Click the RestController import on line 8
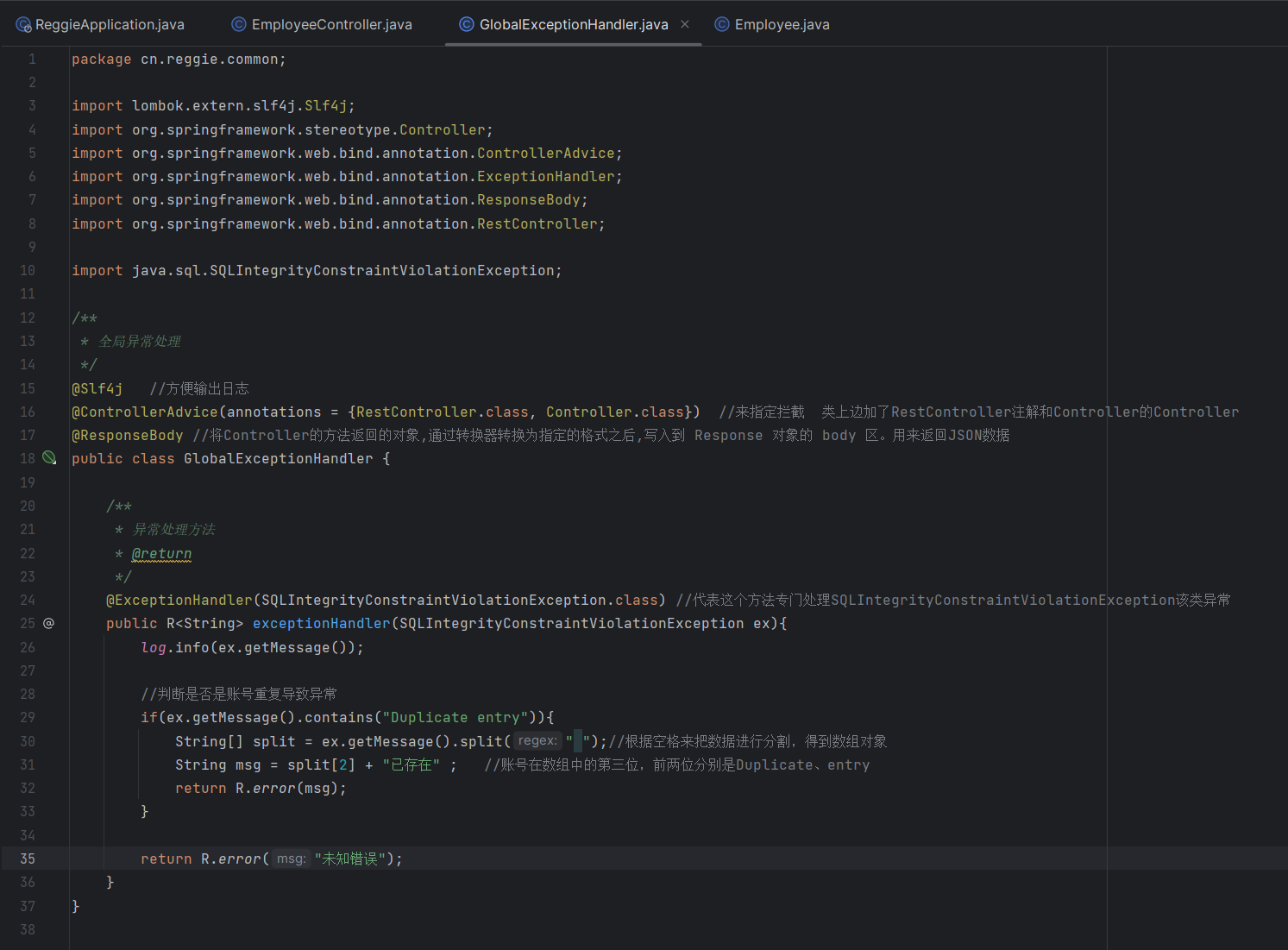 point(339,223)
